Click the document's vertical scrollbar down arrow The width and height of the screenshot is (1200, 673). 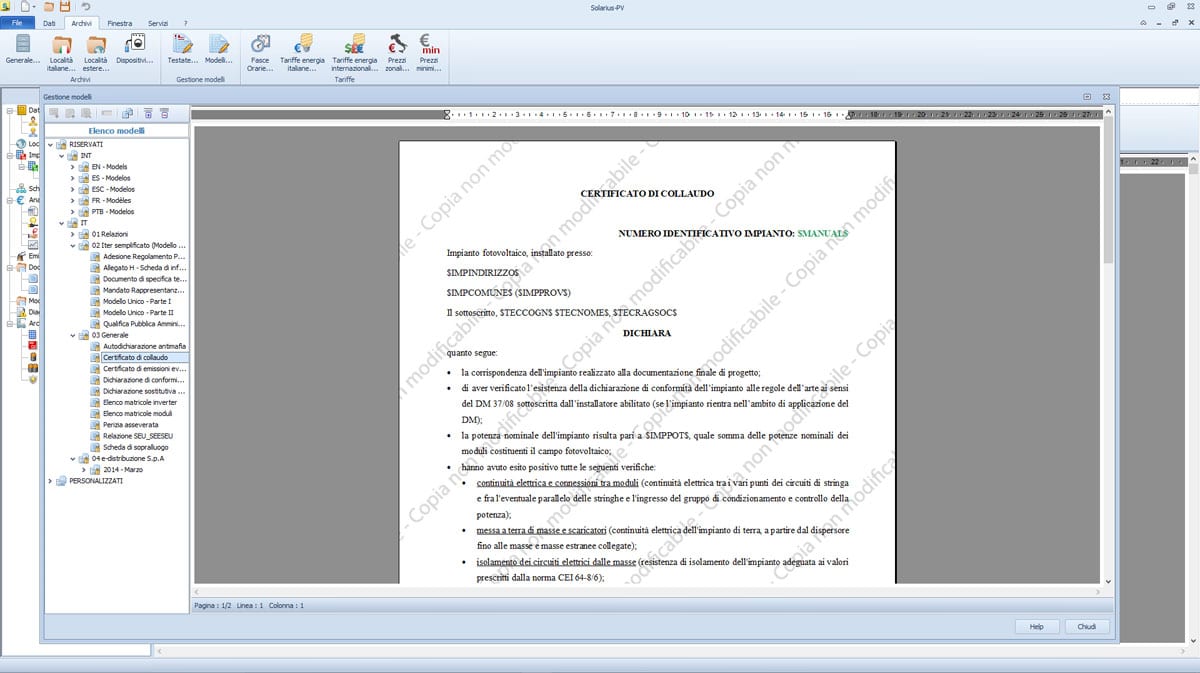1107,581
